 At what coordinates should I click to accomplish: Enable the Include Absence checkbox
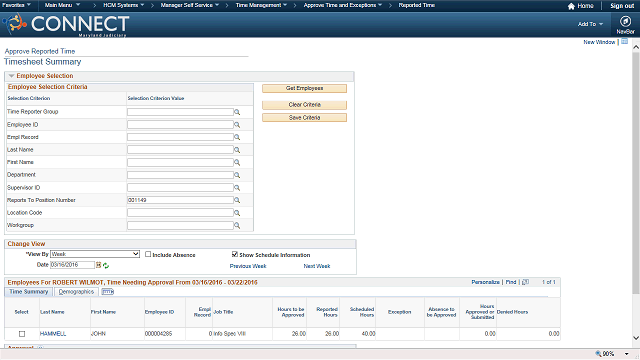click(148, 254)
